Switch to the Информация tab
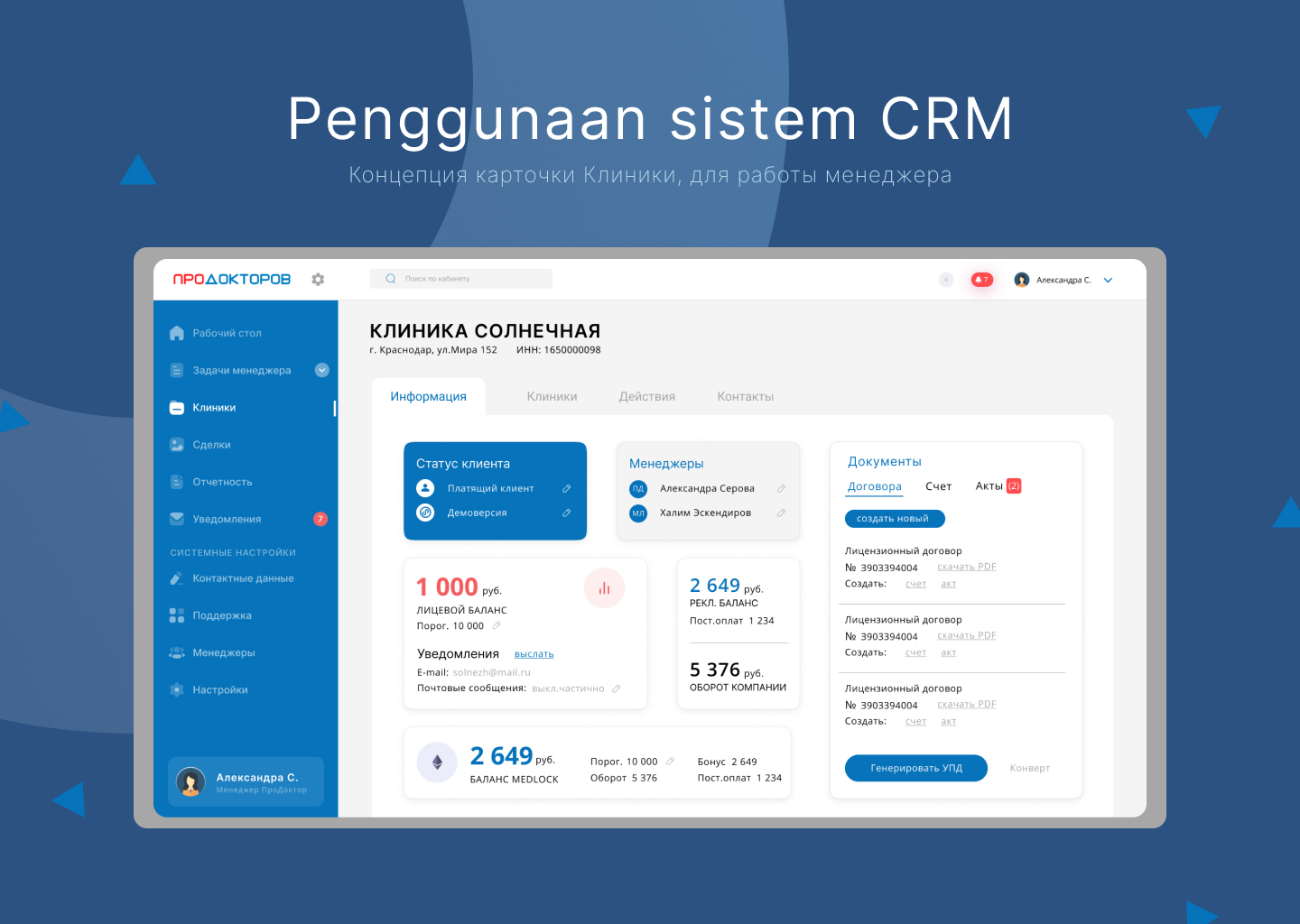 (429, 396)
